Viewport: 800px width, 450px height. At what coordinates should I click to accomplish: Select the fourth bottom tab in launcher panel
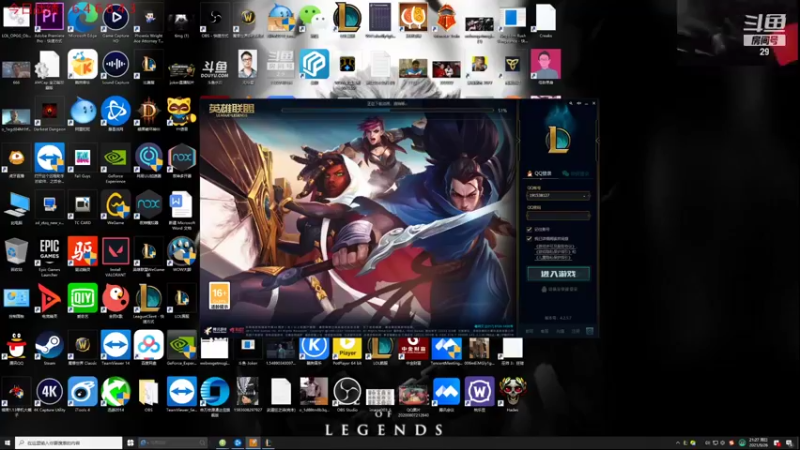coord(576,331)
